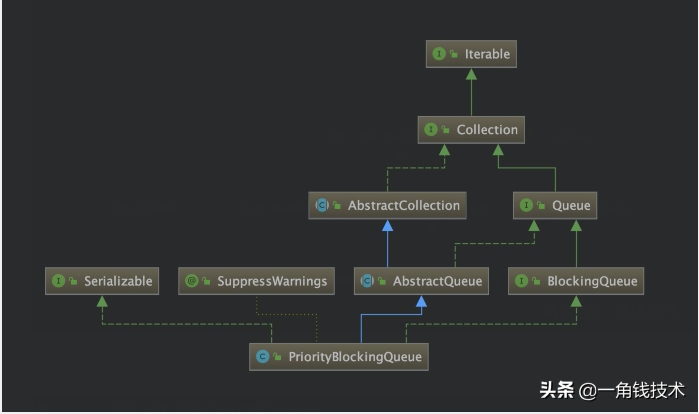Click the interface icon on Iterable node

tap(439, 54)
